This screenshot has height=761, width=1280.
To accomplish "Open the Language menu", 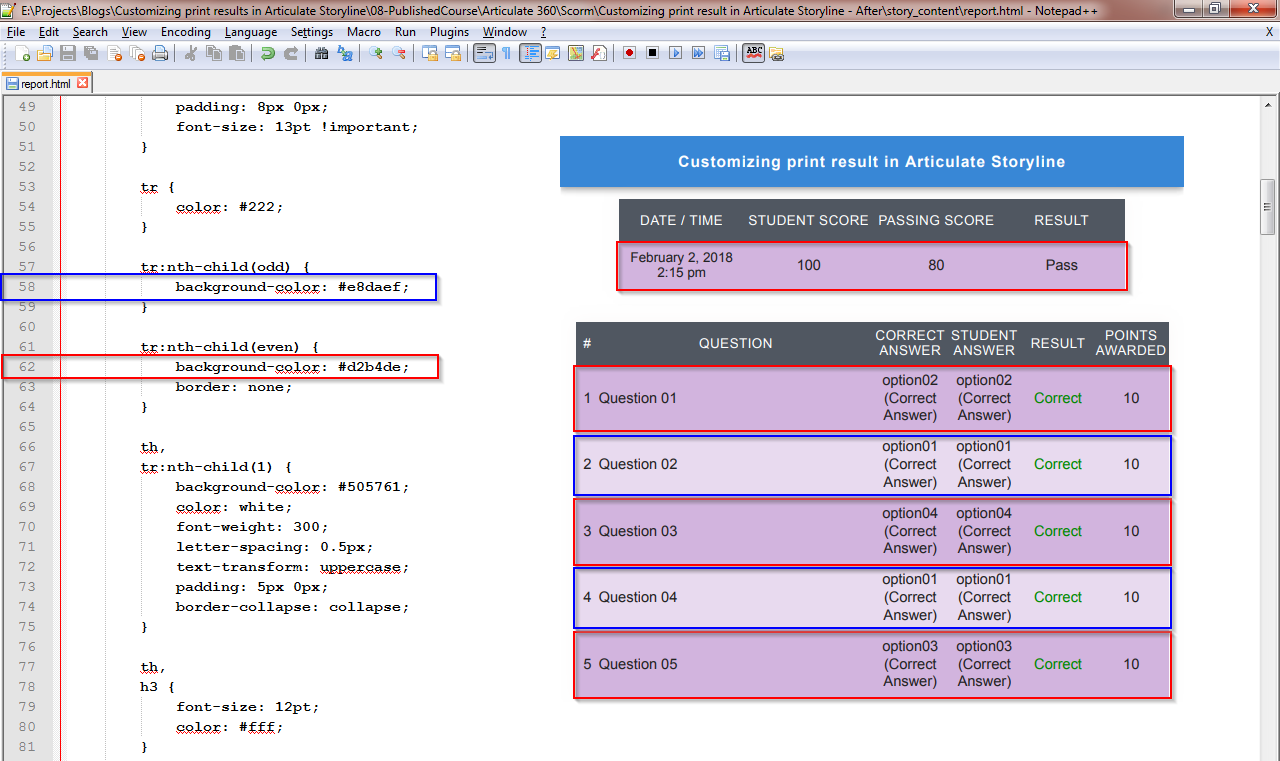I will pos(251,32).
